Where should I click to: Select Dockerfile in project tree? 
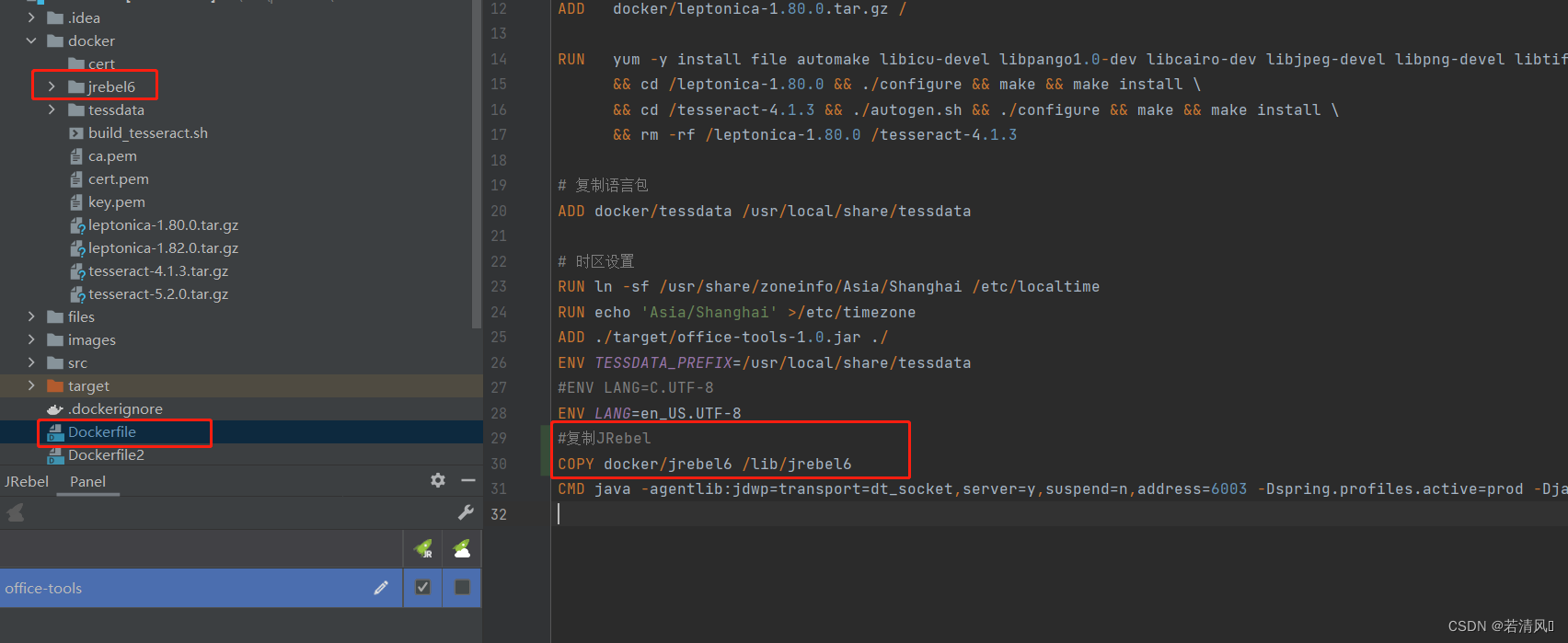coord(102,432)
